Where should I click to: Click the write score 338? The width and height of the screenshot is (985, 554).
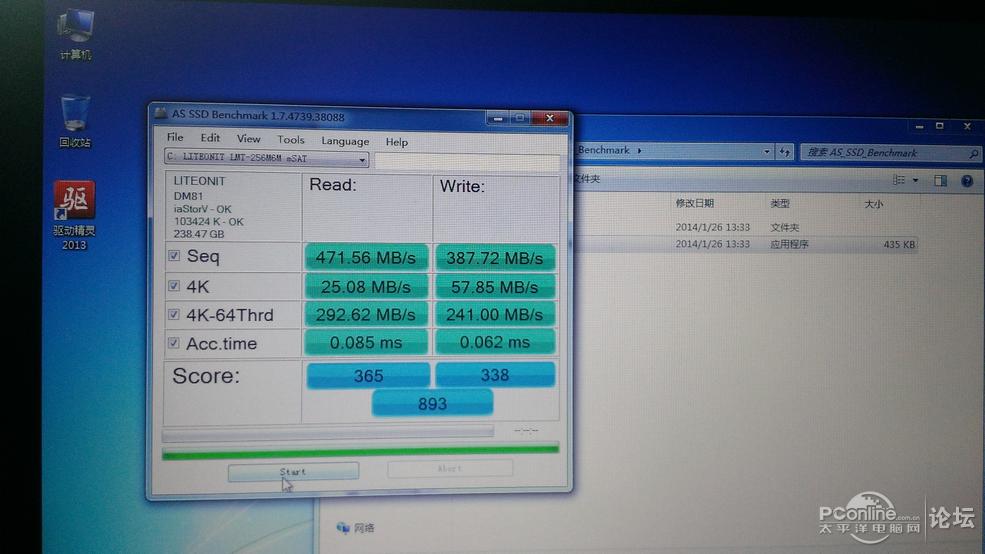[x=495, y=374]
